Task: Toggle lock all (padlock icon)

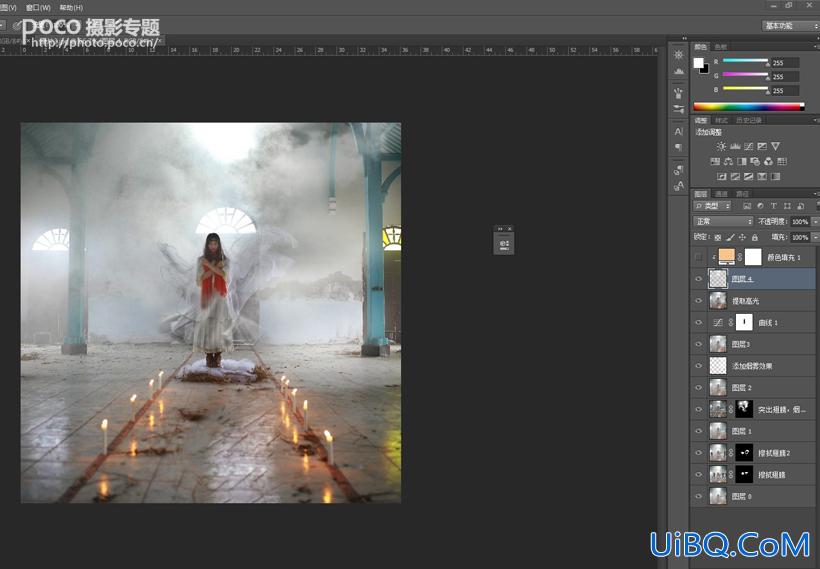Action: [x=755, y=237]
